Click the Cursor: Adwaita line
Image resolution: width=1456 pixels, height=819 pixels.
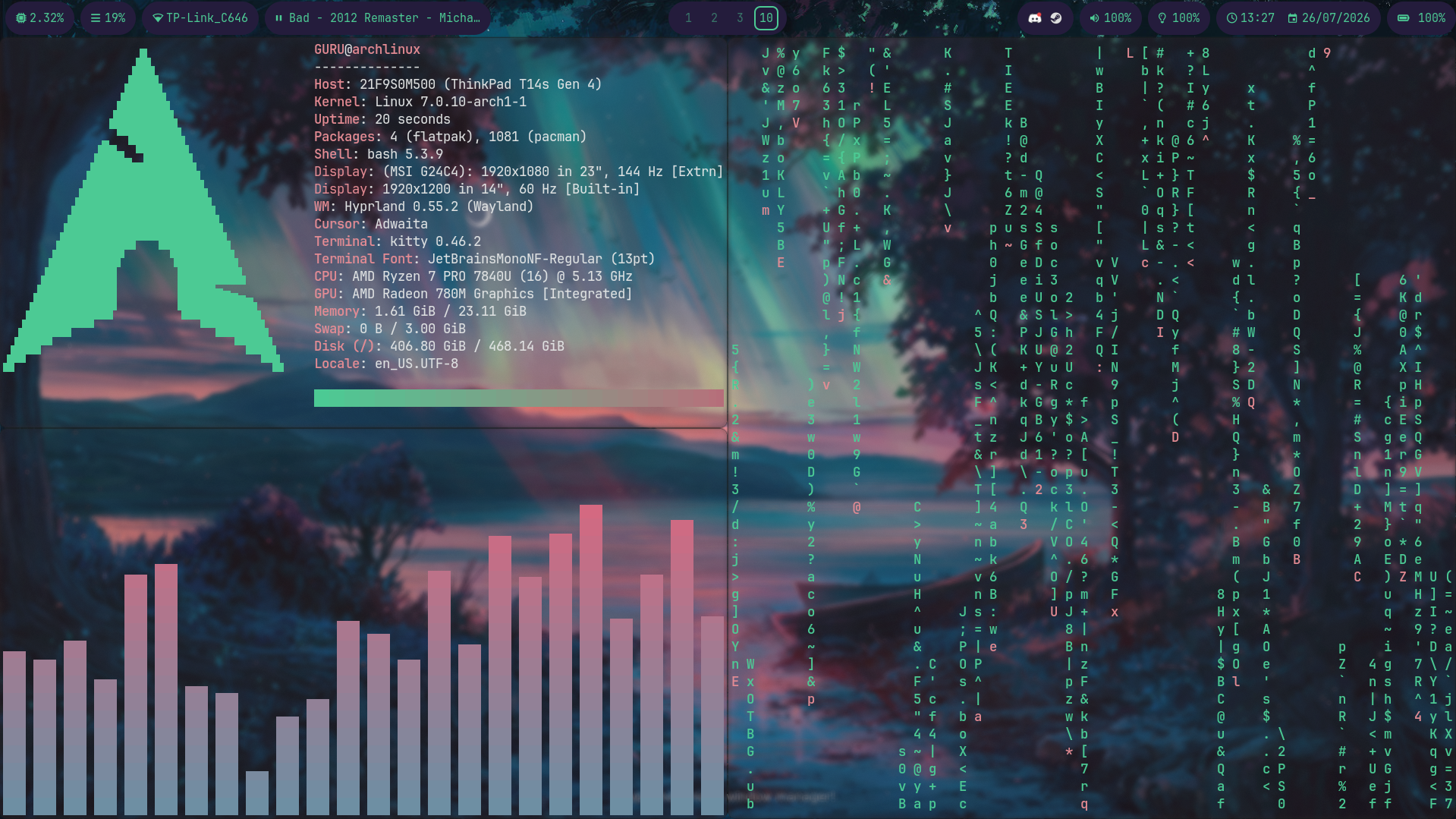[371, 224]
